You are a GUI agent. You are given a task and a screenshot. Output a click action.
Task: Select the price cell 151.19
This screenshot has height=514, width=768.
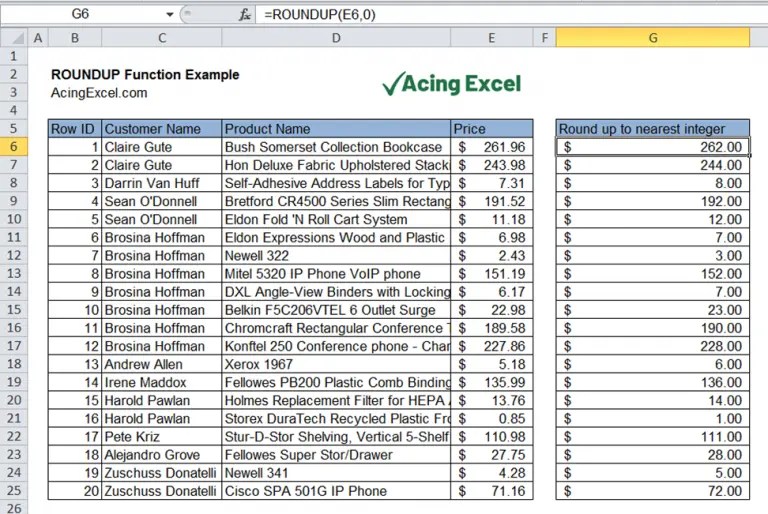491,273
